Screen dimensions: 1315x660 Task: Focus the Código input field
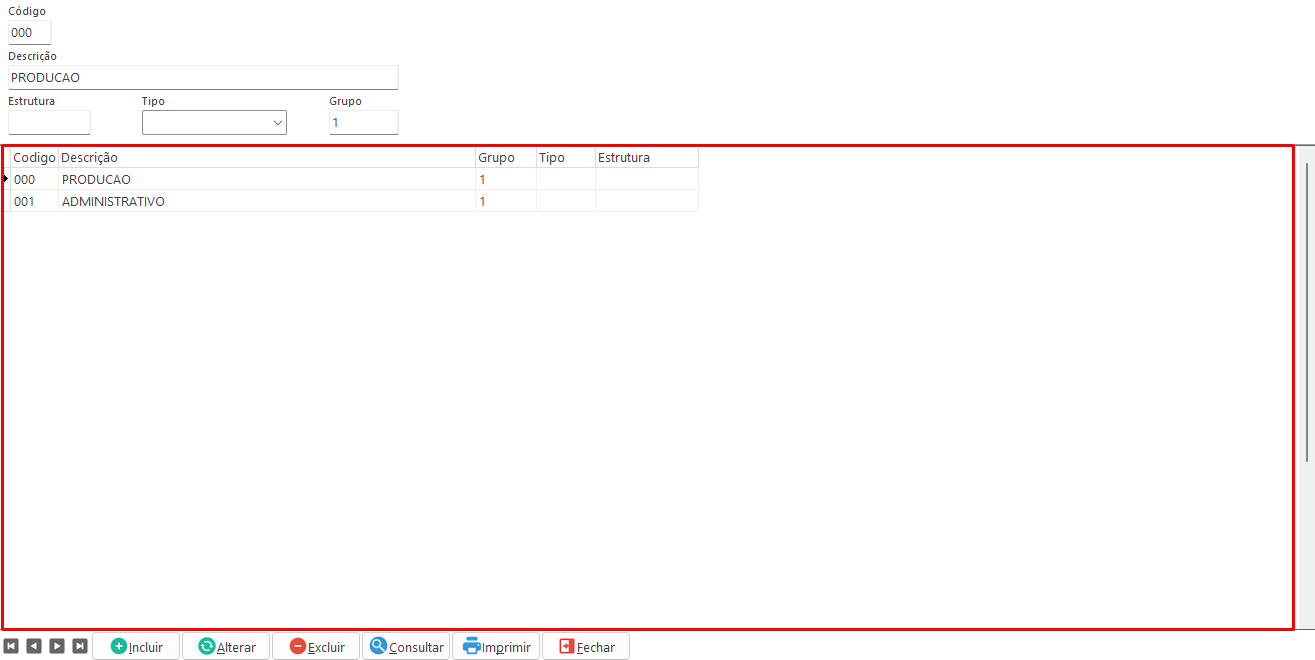29,33
